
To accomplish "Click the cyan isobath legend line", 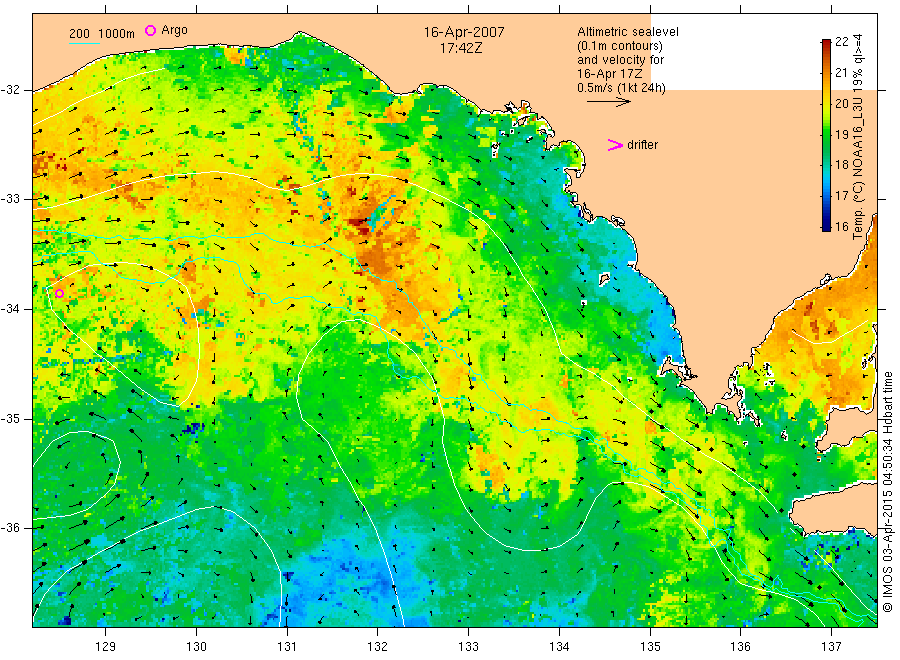I will (x=84, y=42).
